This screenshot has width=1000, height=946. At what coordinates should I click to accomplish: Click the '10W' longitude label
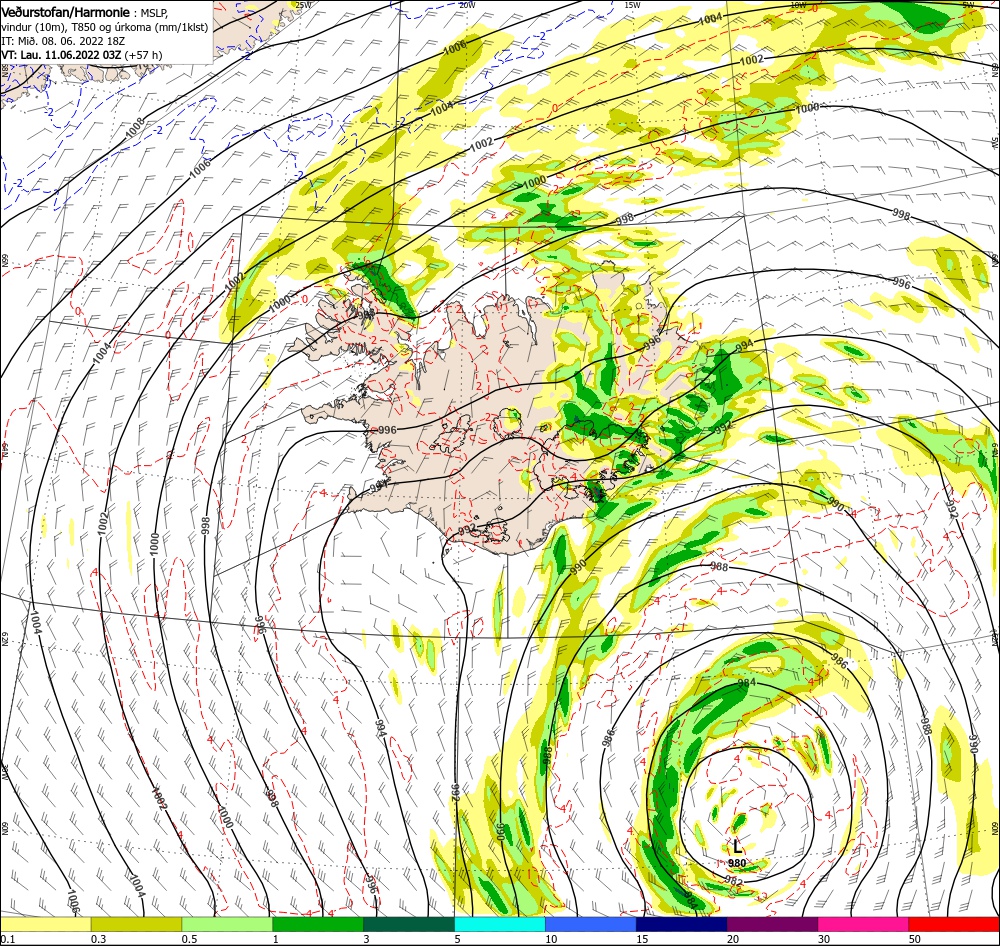[798, 4]
